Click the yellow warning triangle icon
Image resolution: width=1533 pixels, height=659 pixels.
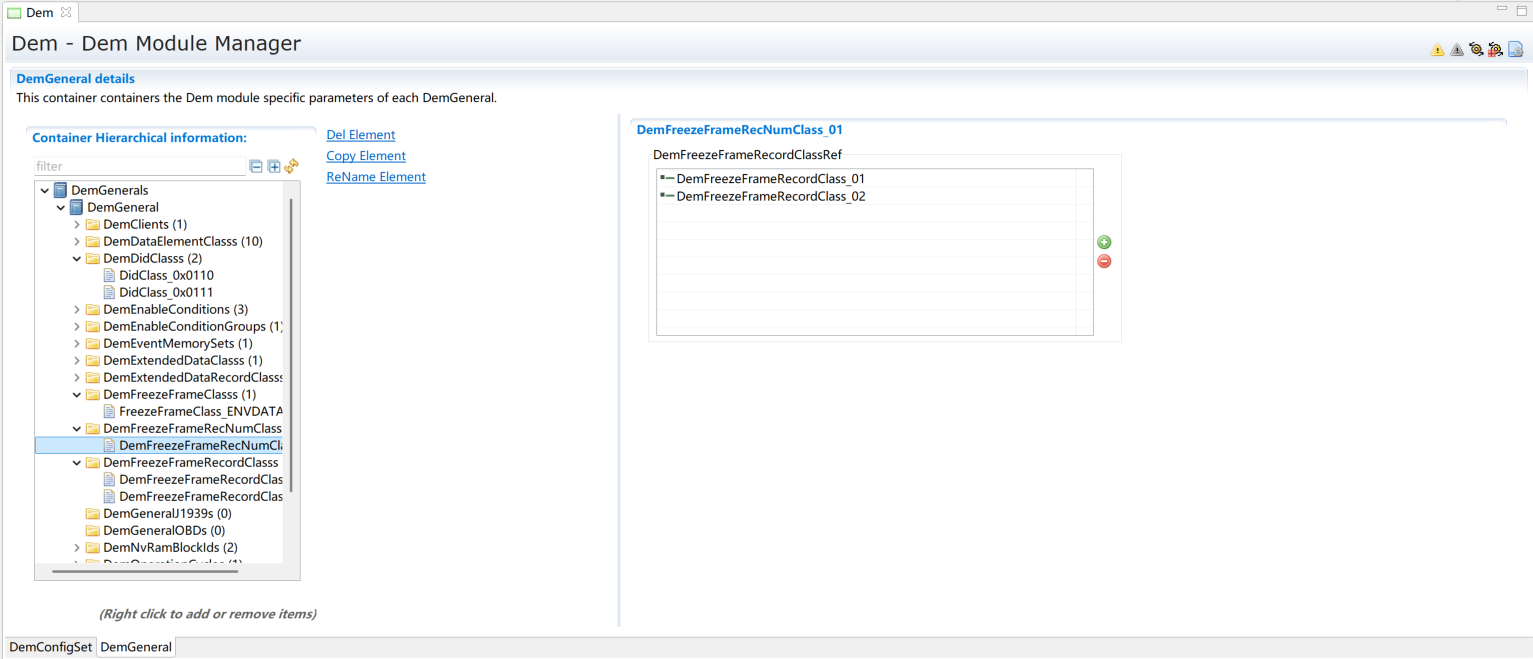[1437, 50]
